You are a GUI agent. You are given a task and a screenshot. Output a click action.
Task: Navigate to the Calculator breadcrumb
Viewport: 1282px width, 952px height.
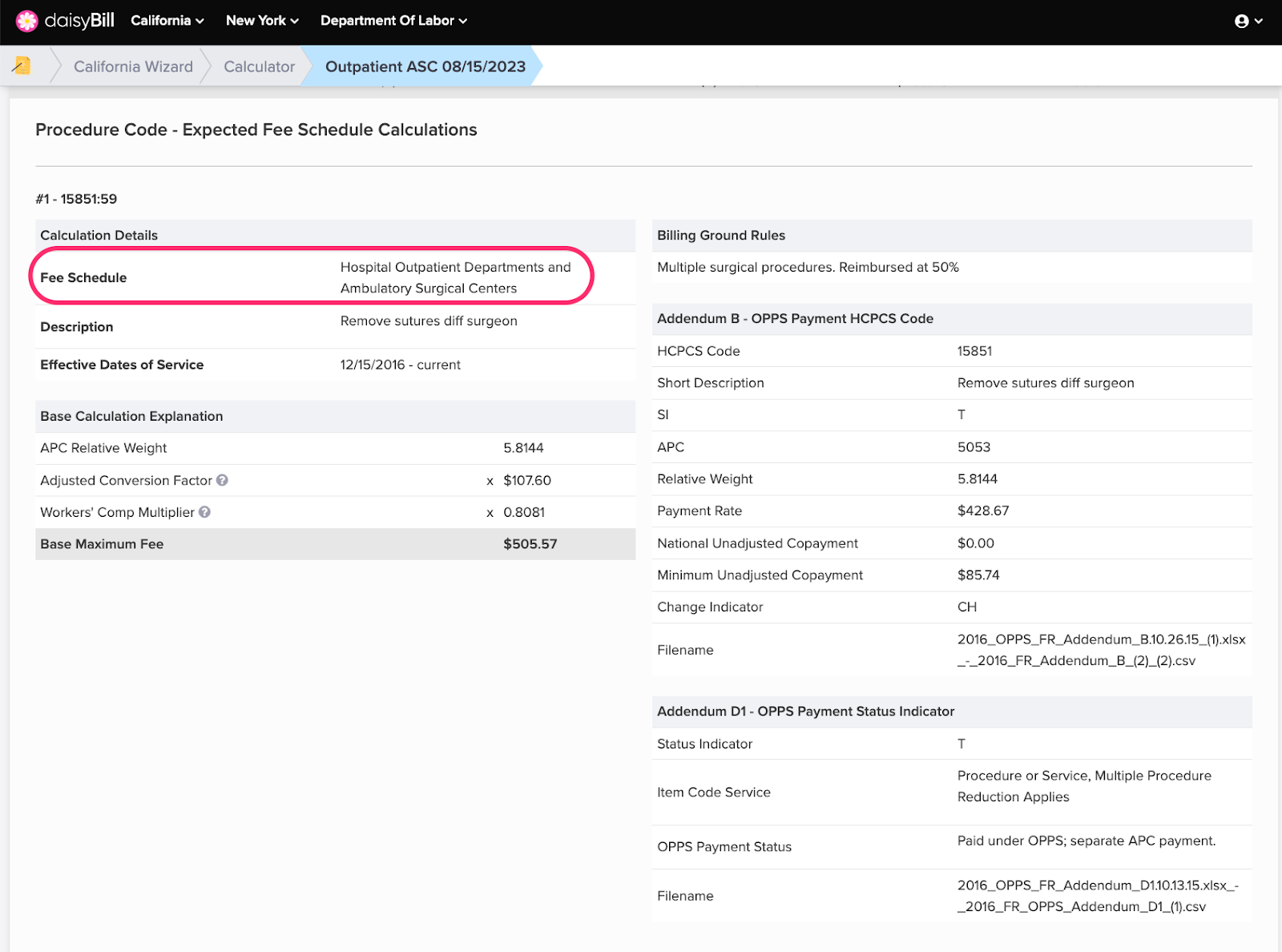259,67
